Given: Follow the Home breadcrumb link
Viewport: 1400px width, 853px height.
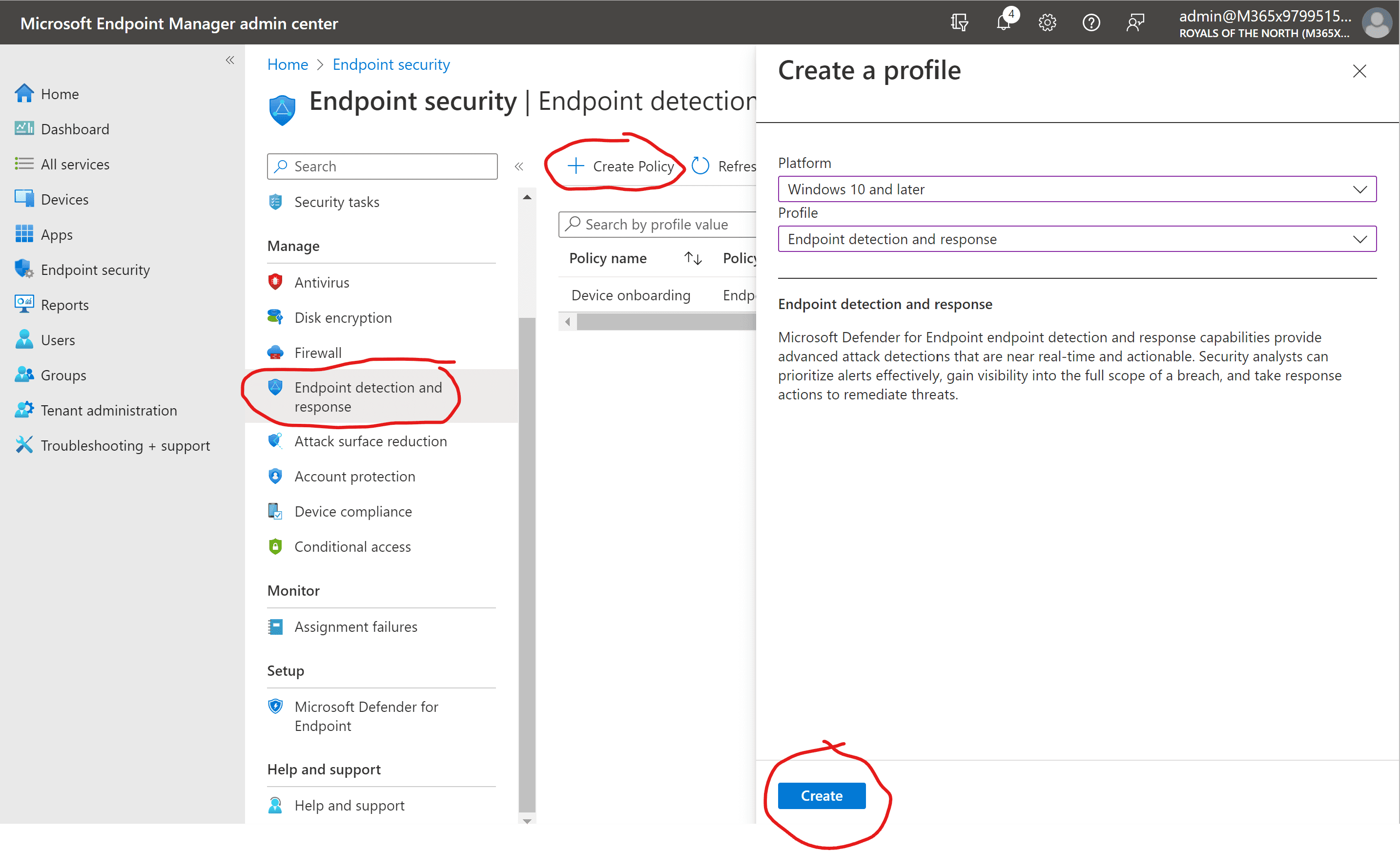Looking at the screenshot, I should 287,64.
